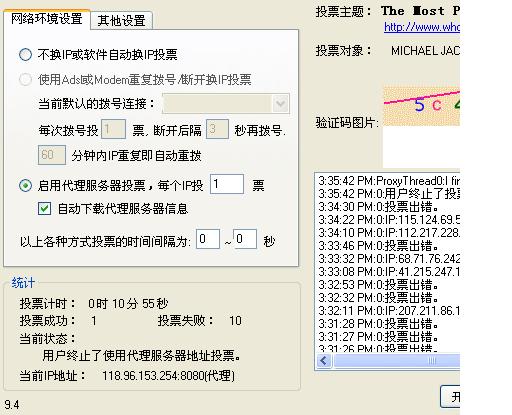Switch to the 其他设置 tab
This screenshot has width=512, height=415.
tap(121, 21)
